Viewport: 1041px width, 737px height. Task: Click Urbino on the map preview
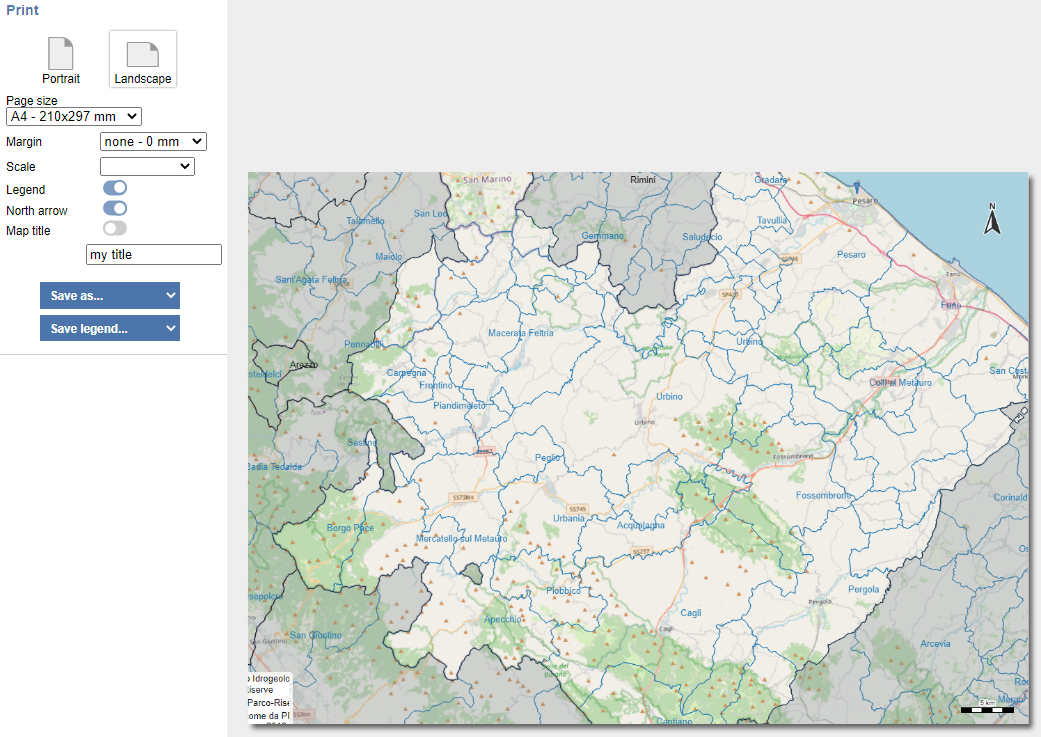668,396
